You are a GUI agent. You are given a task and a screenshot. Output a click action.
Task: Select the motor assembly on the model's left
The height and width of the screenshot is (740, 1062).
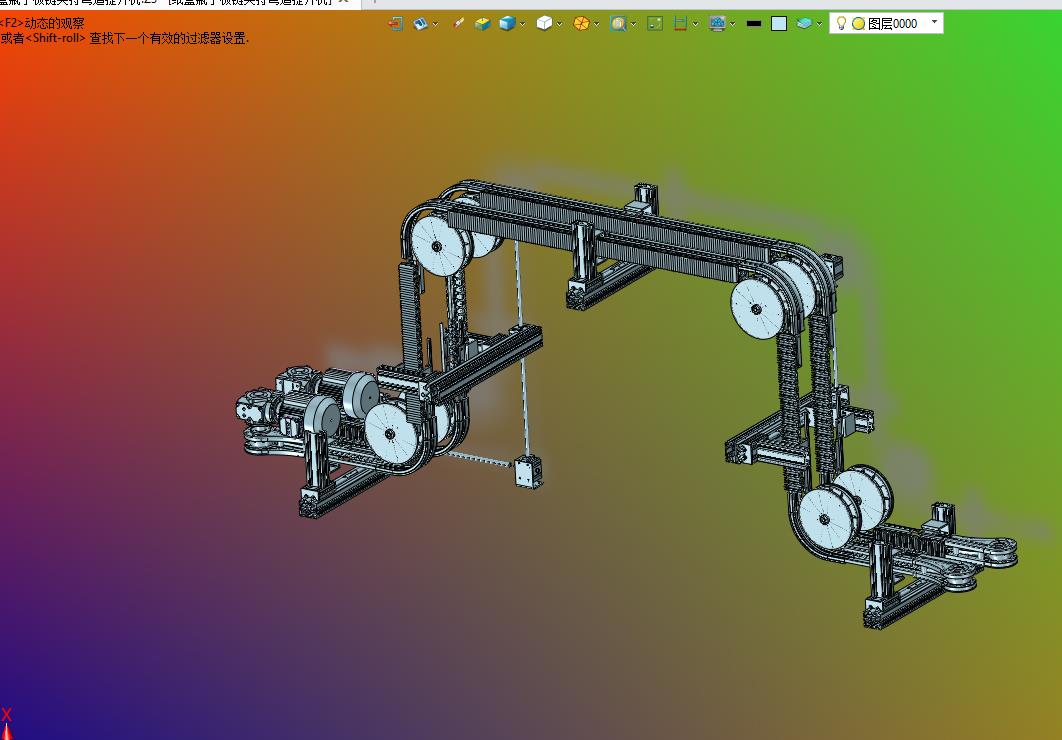pyautogui.click(x=305, y=403)
